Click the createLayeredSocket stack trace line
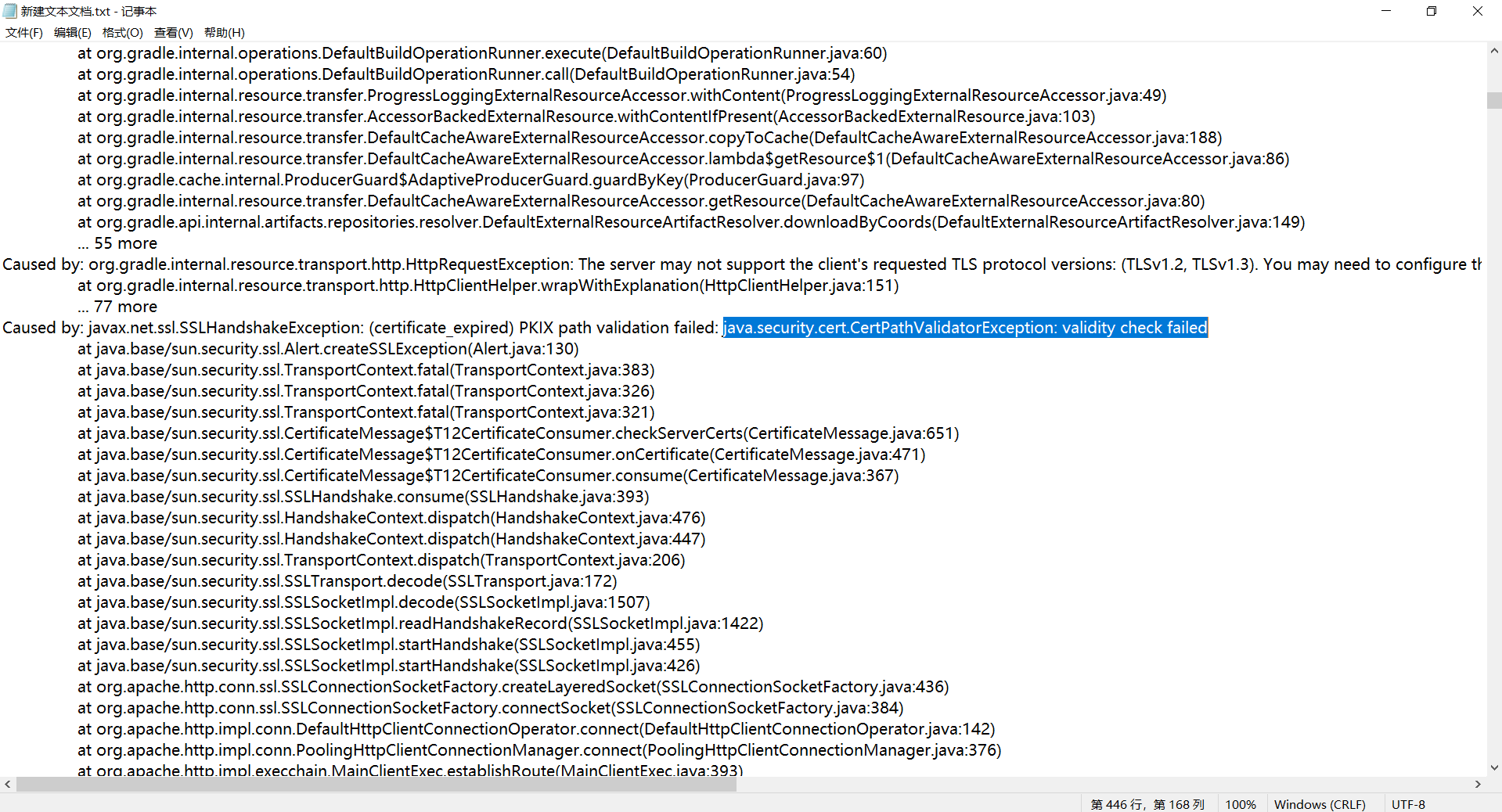The height and width of the screenshot is (812, 1502). pyautogui.click(x=513, y=687)
